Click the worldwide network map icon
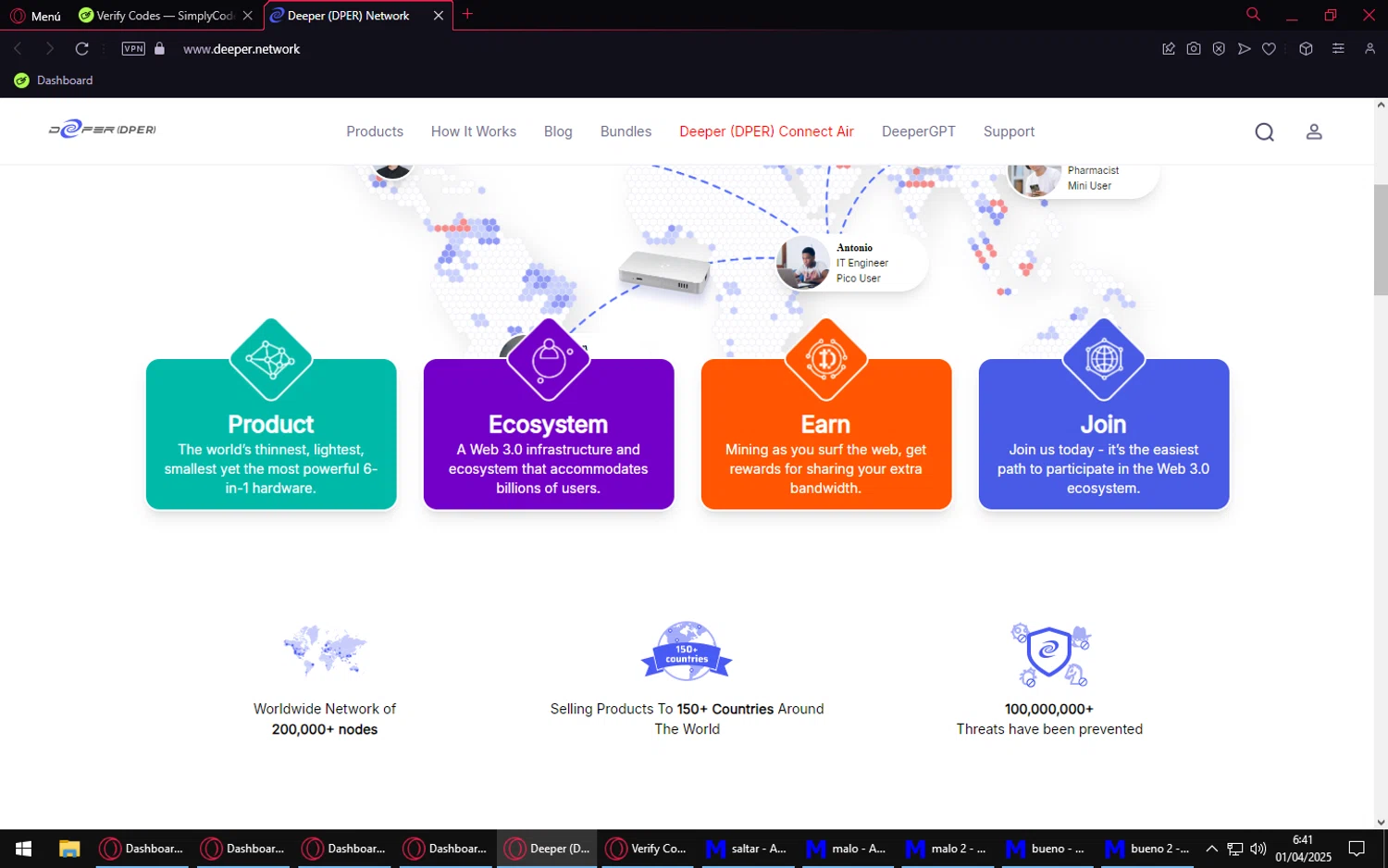 (x=325, y=651)
